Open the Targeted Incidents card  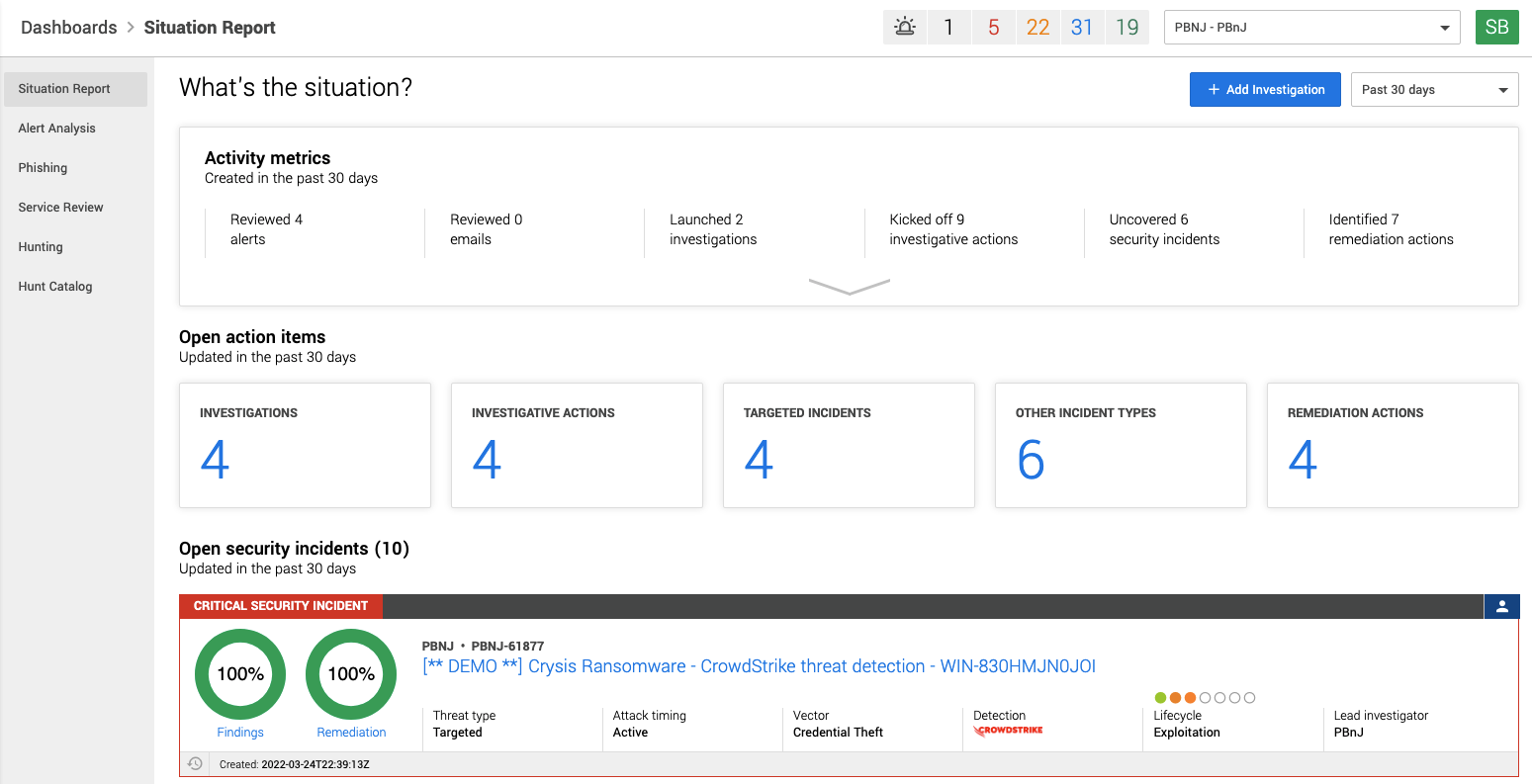(x=849, y=445)
